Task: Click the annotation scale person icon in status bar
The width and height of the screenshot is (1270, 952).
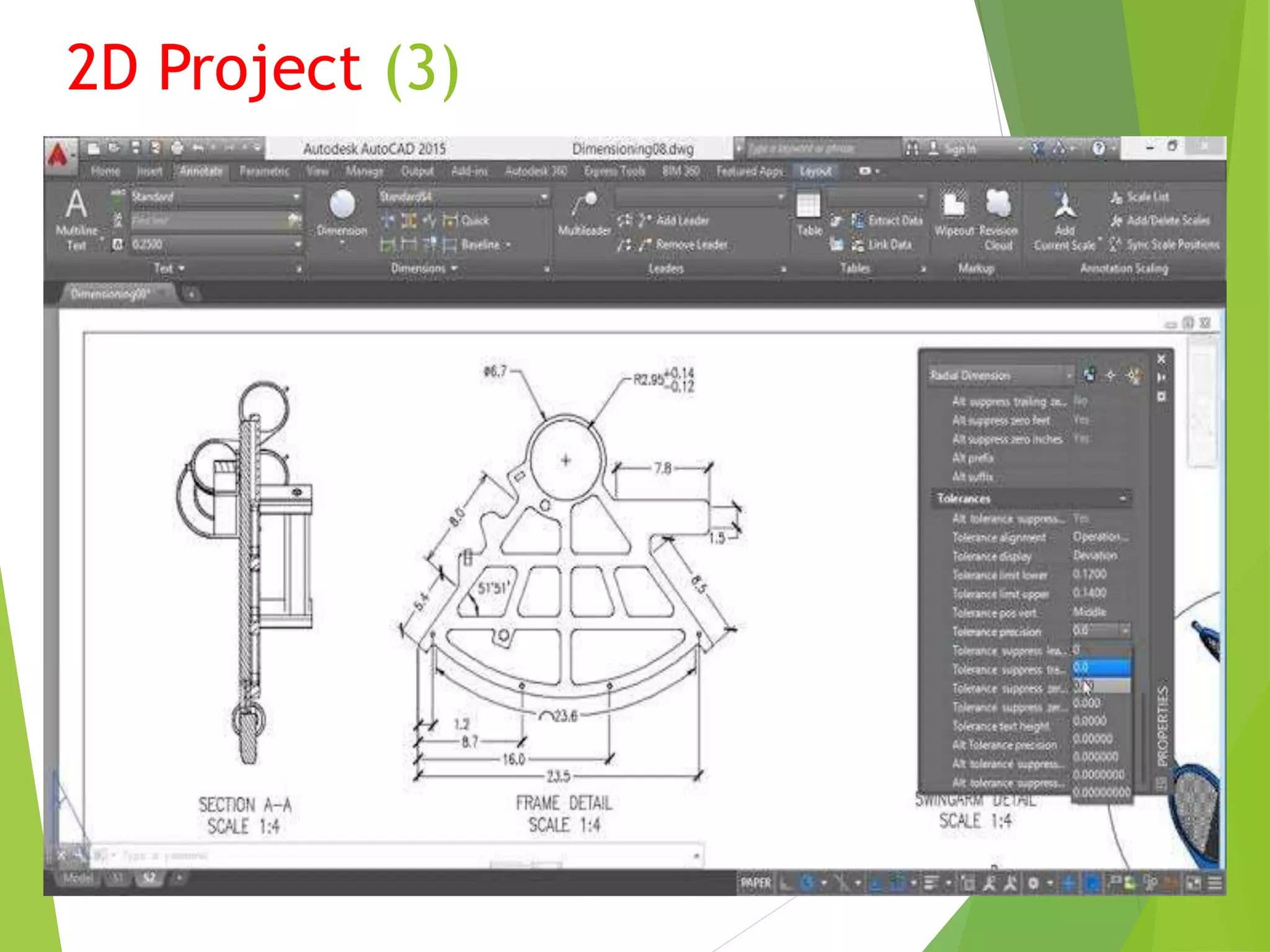Action: click(x=989, y=883)
